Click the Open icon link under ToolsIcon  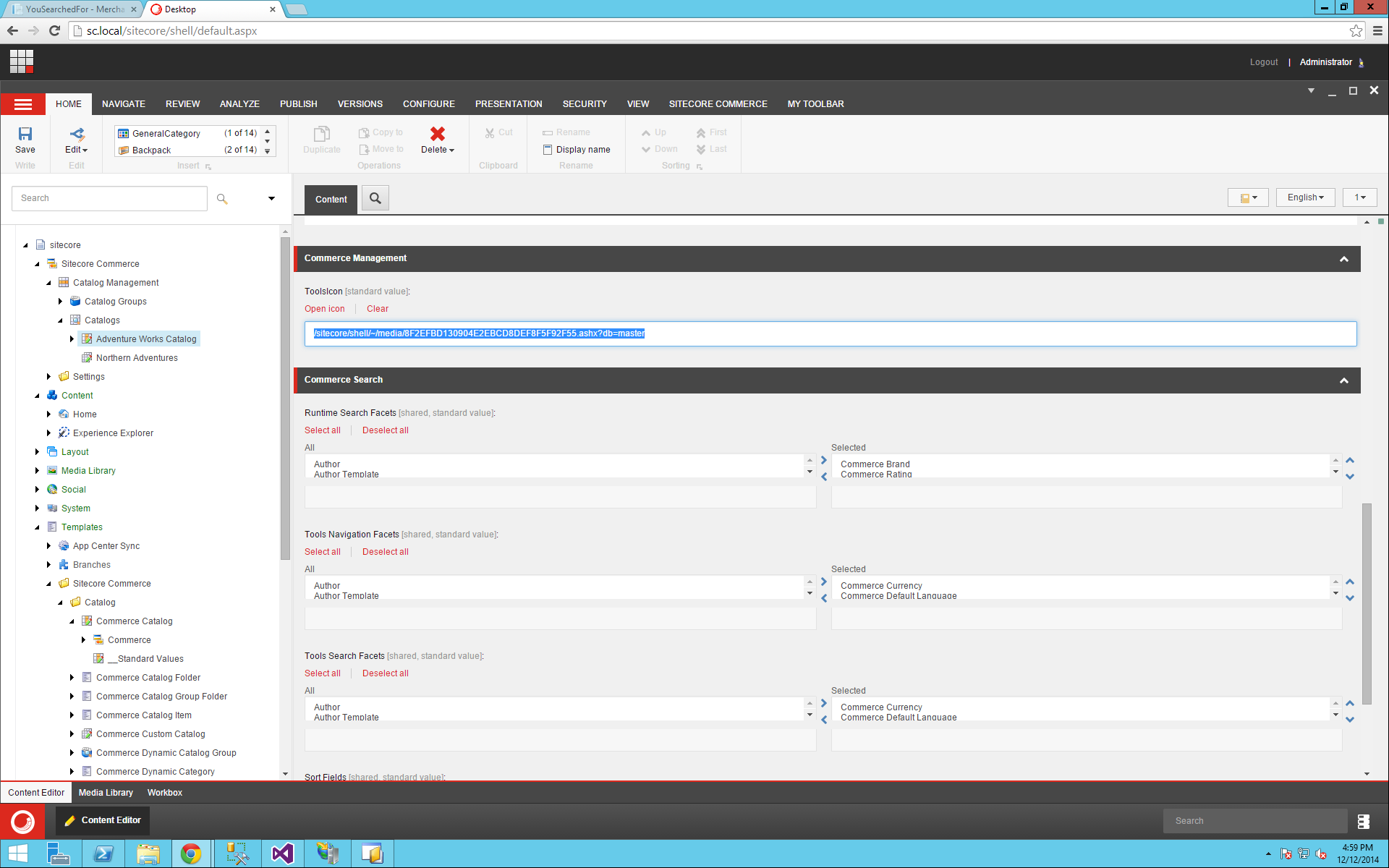(324, 309)
